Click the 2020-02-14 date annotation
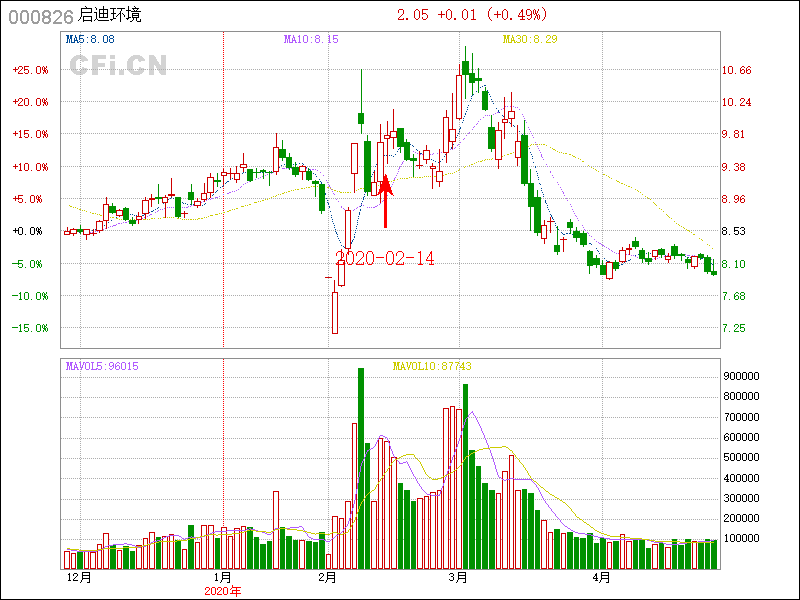 [x=385, y=258]
